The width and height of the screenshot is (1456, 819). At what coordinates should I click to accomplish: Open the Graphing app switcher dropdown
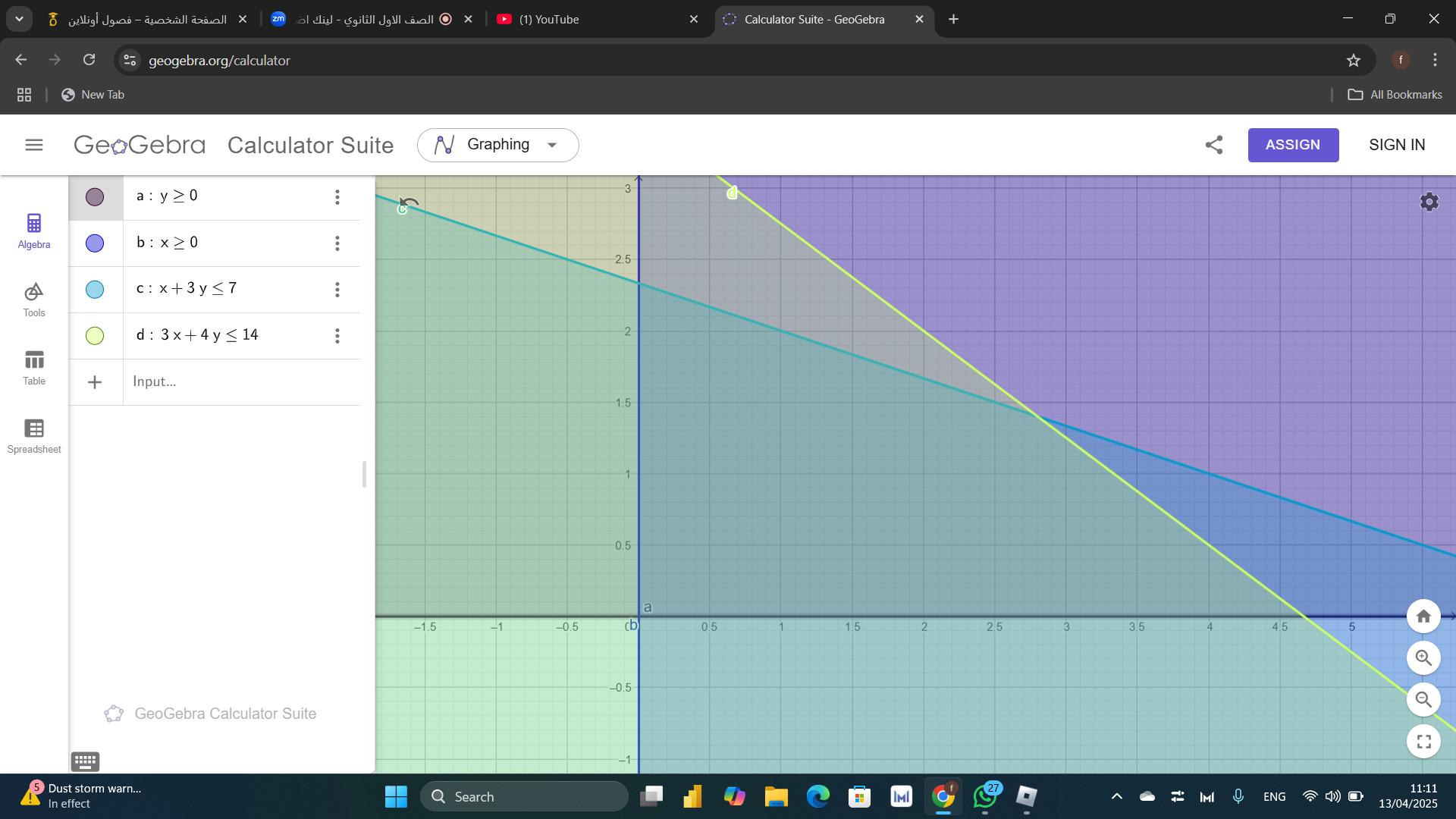[x=497, y=145]
